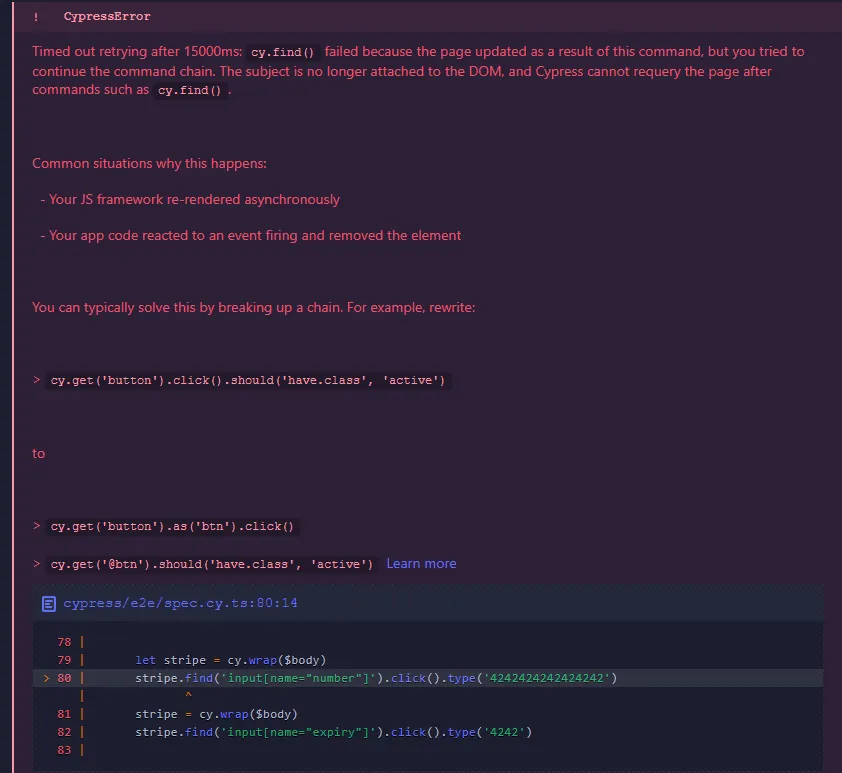Screen dimensions: 842x773
Task: Select line number 78 in the code frame
Action: [64, 642]
